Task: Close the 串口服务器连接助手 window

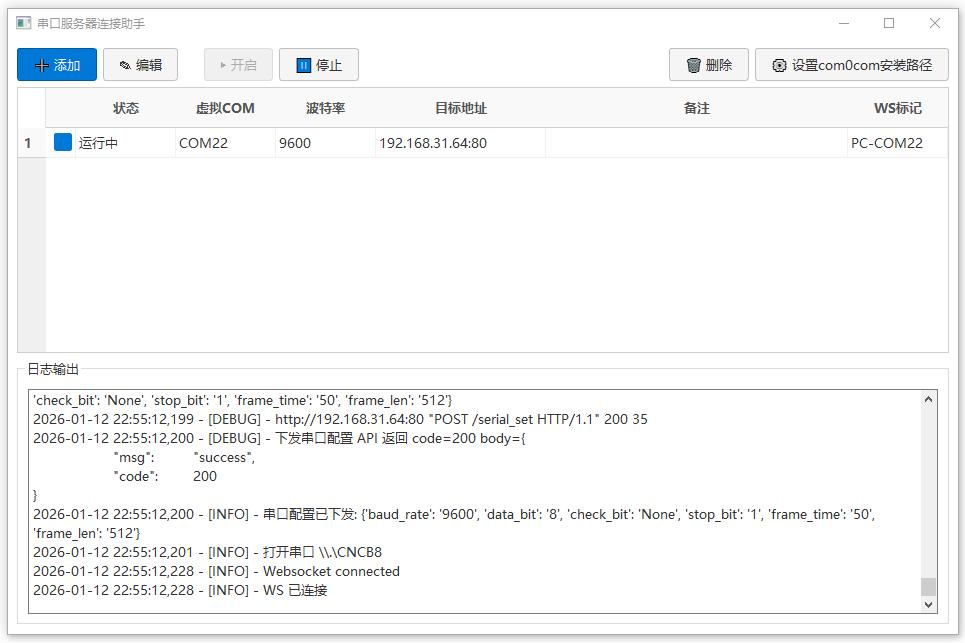Action: coord(934,23)
